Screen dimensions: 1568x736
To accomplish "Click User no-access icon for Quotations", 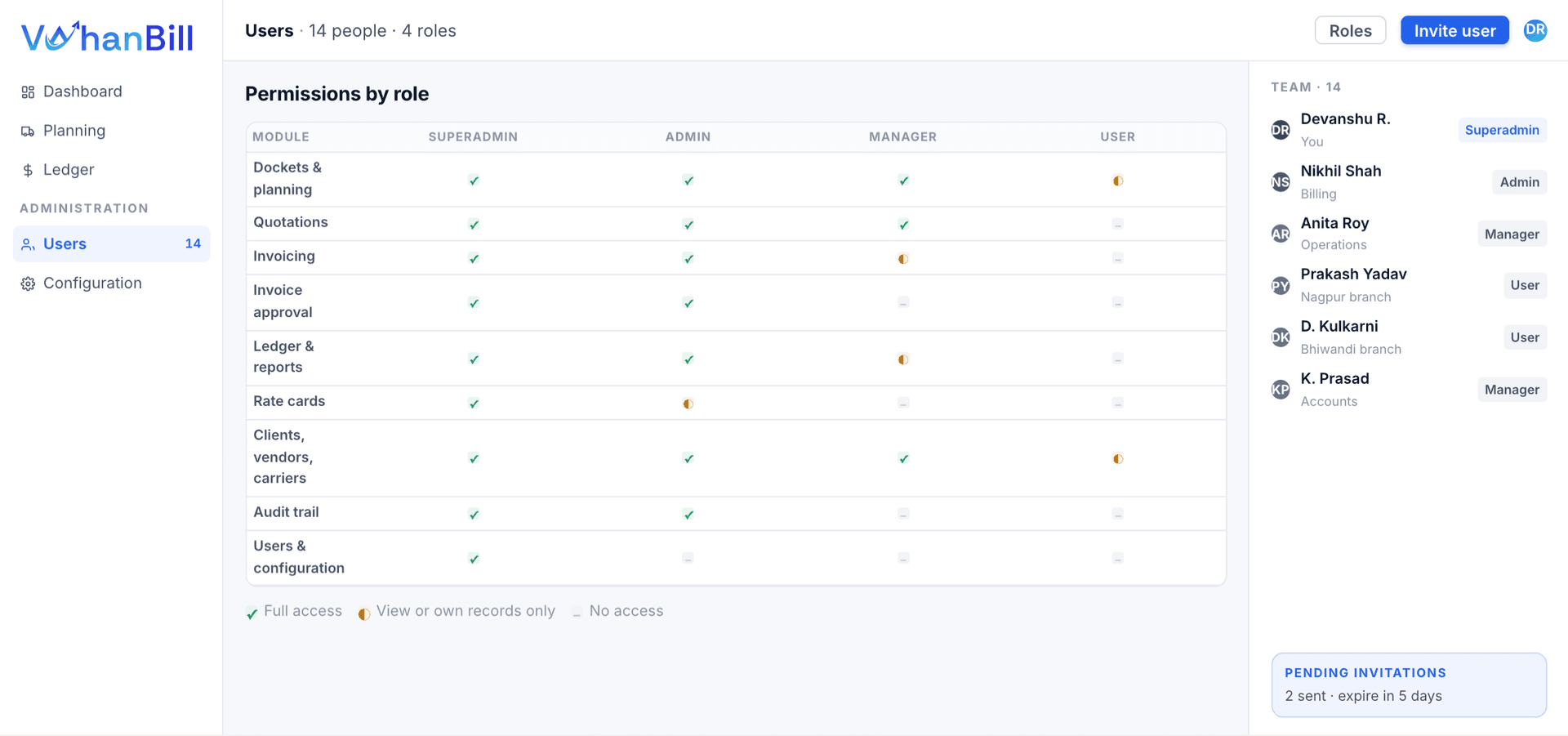I will click(1118, 224).
